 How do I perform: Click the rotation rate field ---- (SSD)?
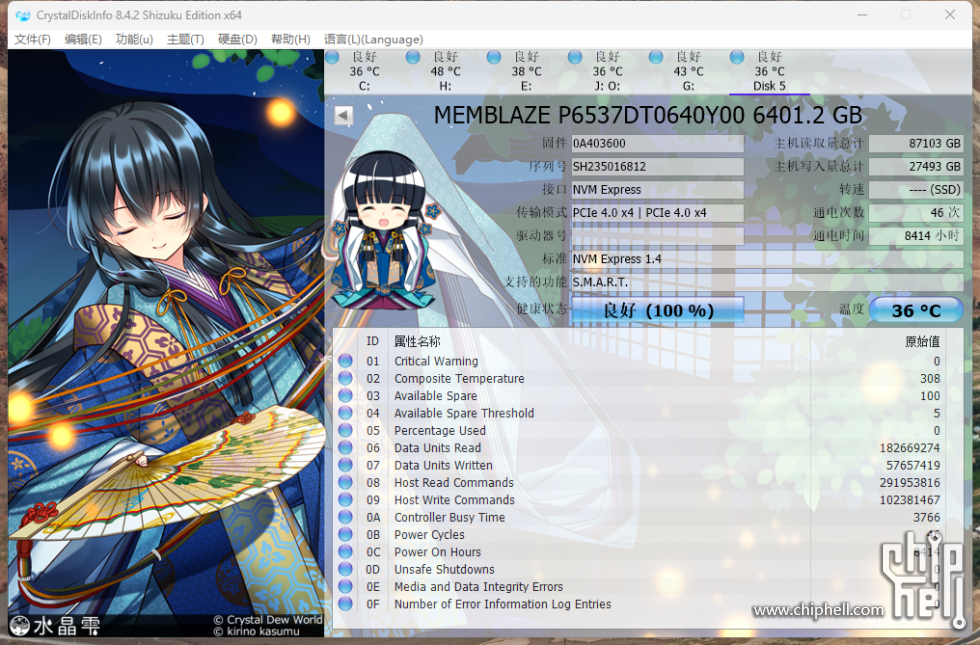coord(916,189)
